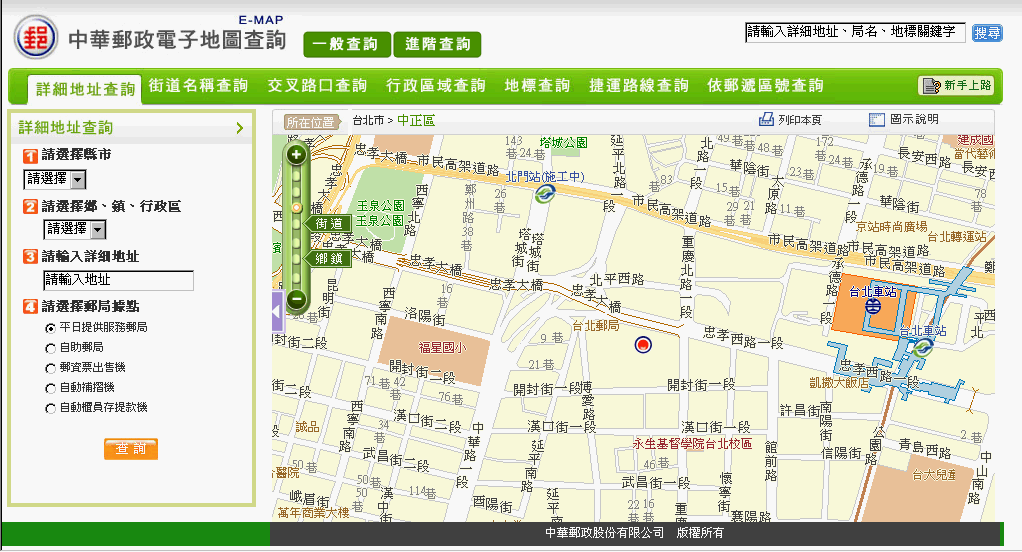Click the top keyword search field
Screen dimensions: 1022x552
(x=855, y=32)
